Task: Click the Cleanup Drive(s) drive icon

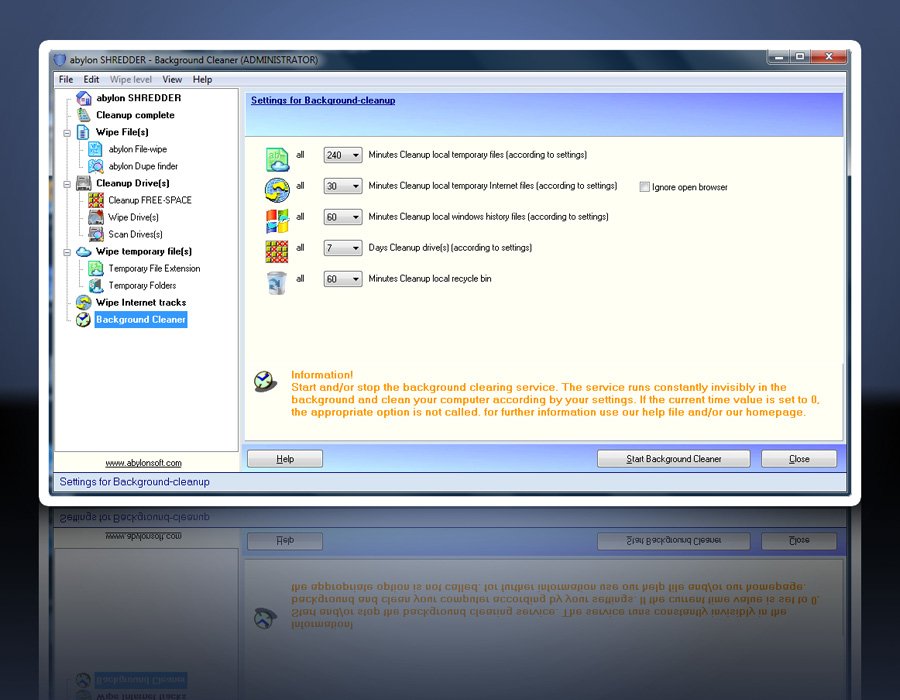Action: pyautogui.click(x=84, y=184)
